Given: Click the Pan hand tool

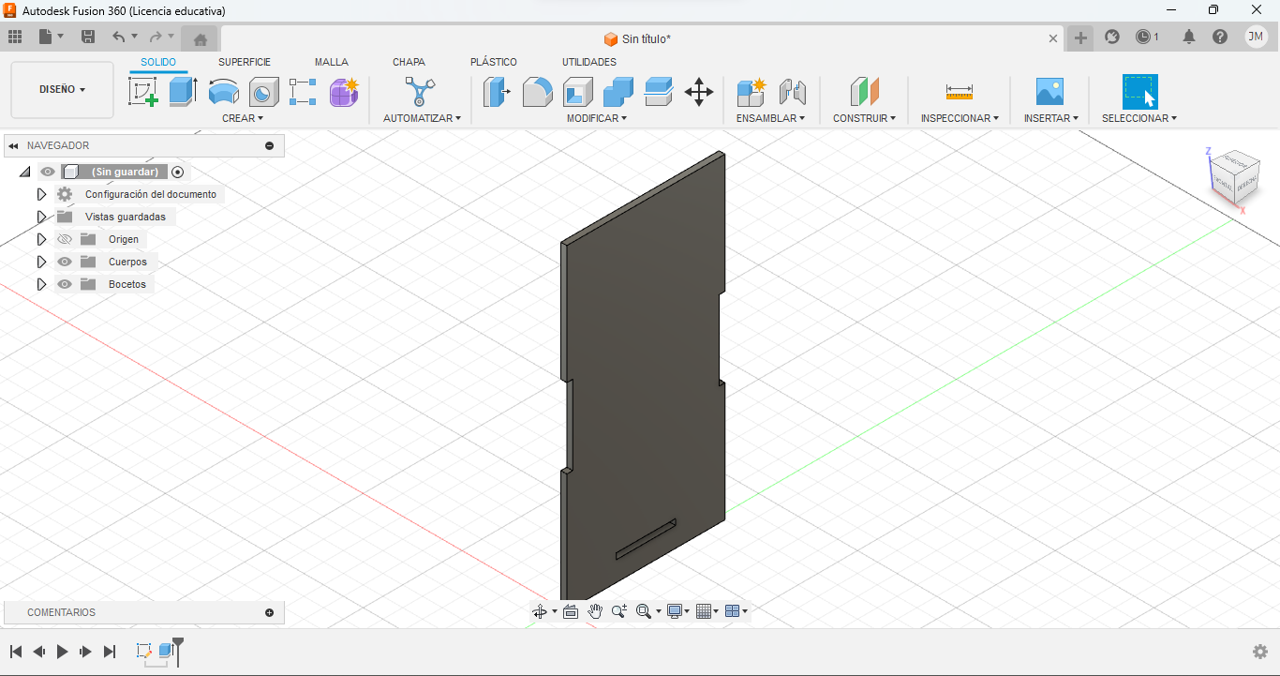Looking at the screenshot, I should [x=595, y=612].
